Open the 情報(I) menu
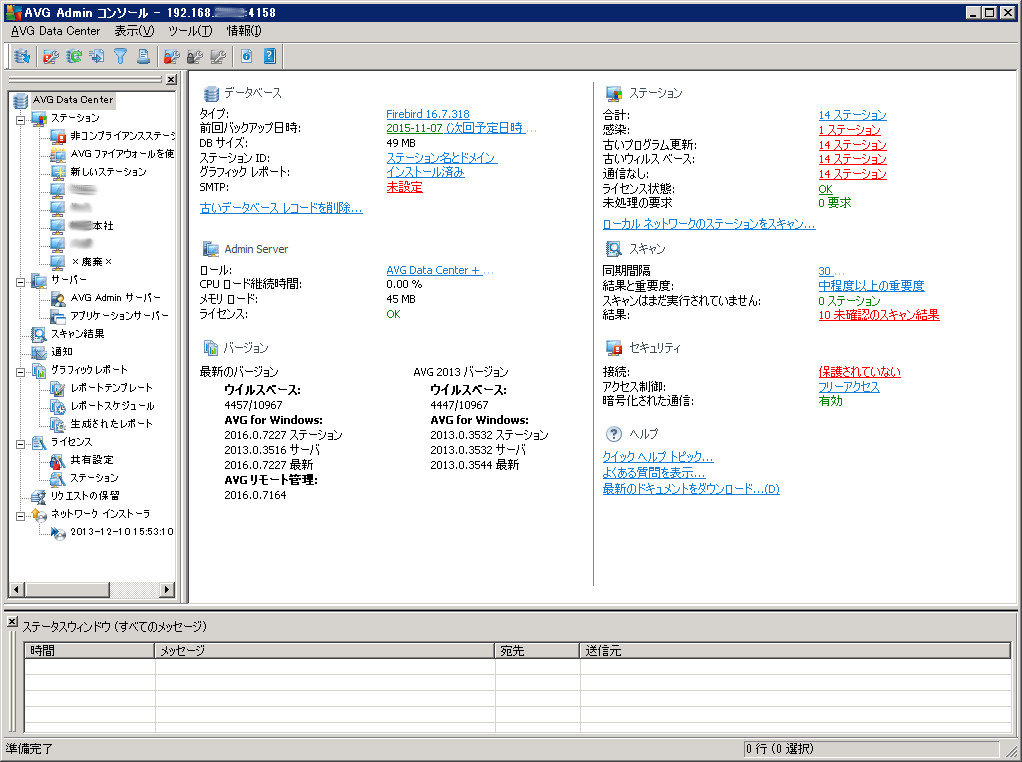1022x762 pixels. [x=244, y=31]
